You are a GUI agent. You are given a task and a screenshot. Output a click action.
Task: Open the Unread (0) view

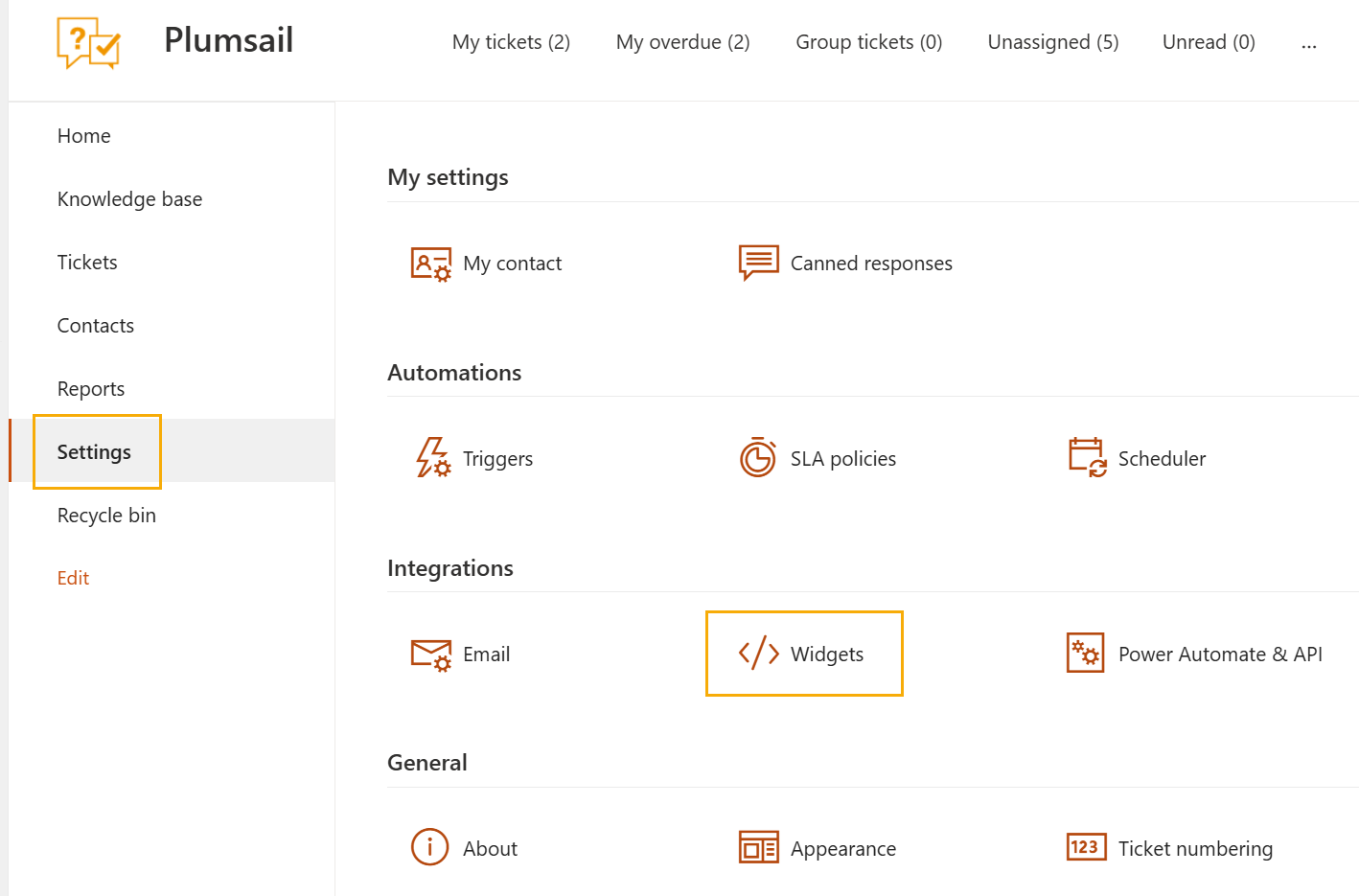tap(1209, 42)
